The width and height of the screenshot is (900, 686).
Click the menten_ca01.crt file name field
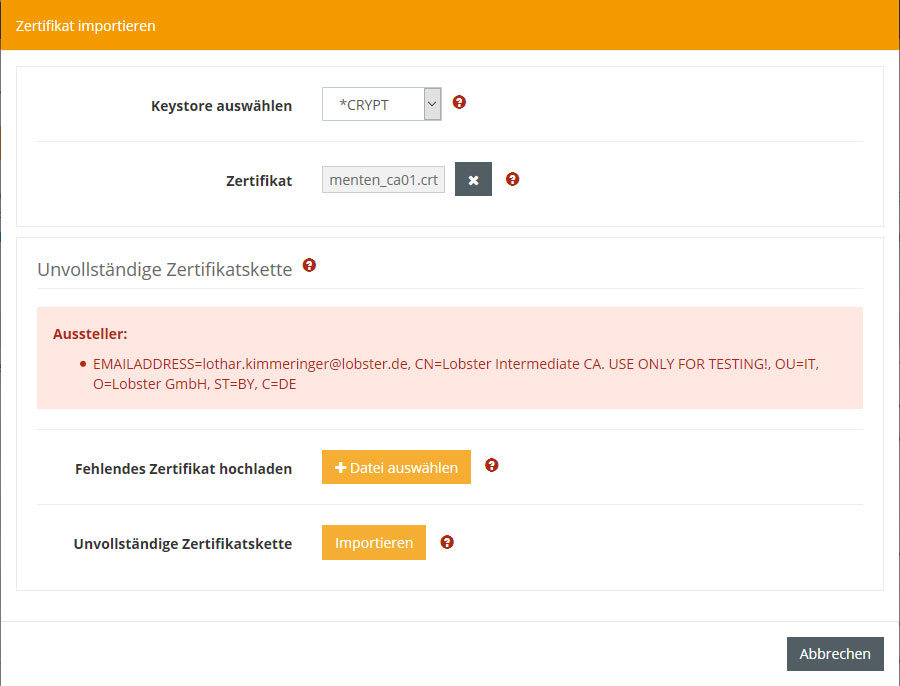pyautogui.click(x=383, y=180)
